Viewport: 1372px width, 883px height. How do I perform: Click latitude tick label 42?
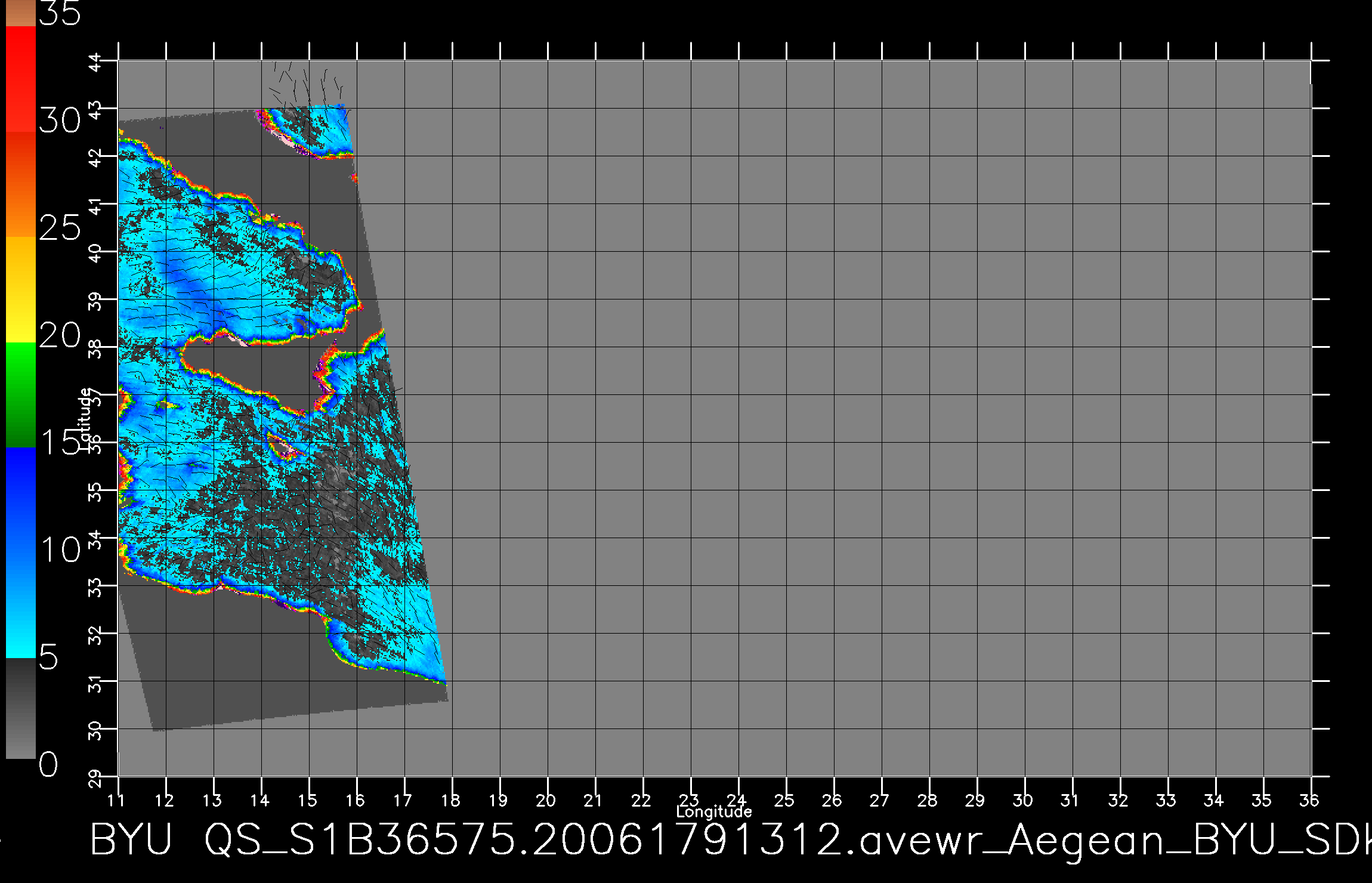tap(96, 158)
